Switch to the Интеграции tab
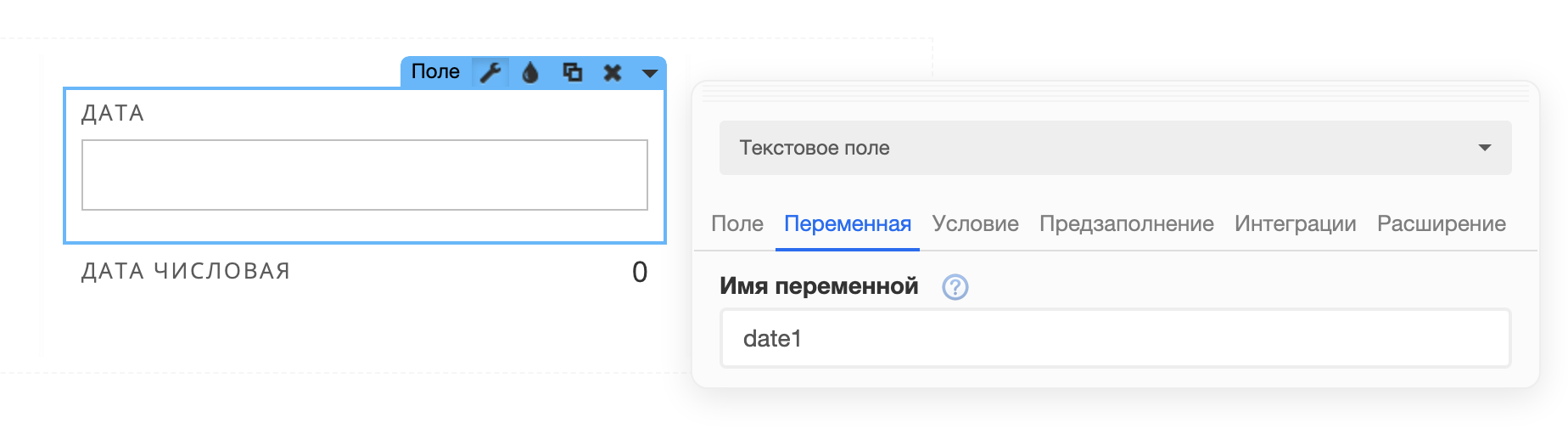Image resolution: width=1568 pixels, height=440 pixels. (x=1296, y=223)
